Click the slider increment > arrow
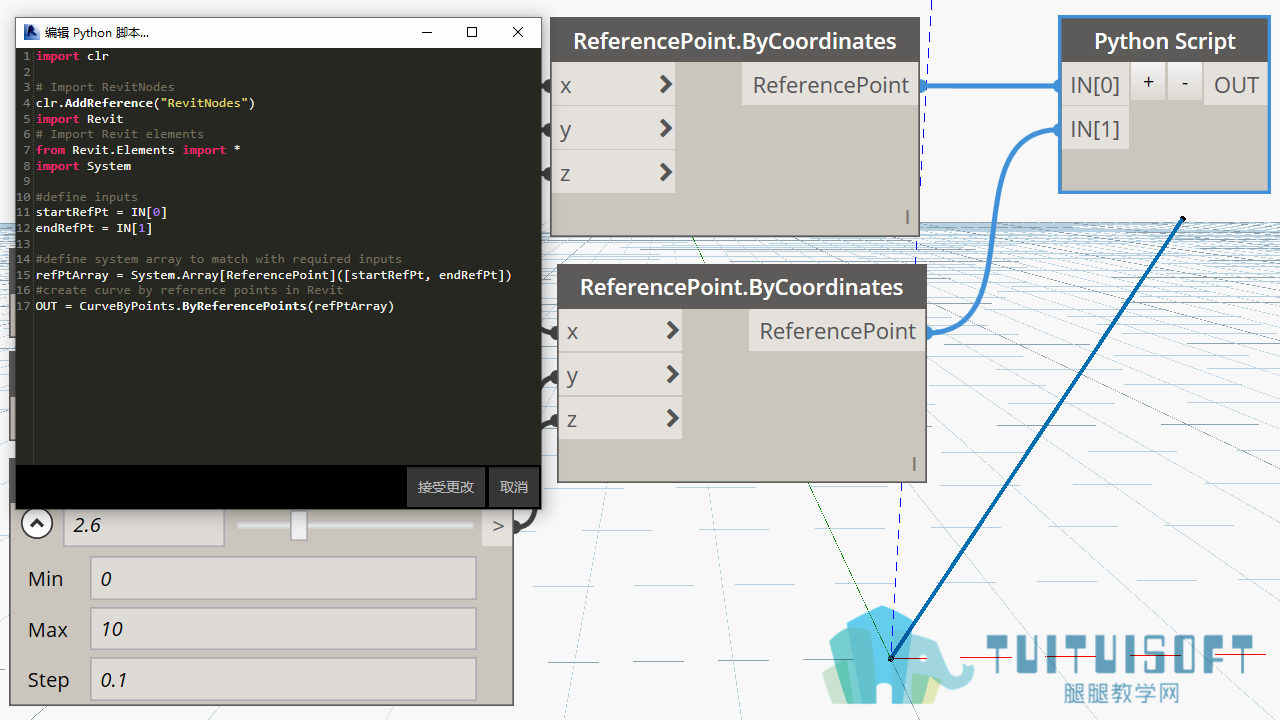This screenshot has height=720, width=1280. (x=498, y=526)
